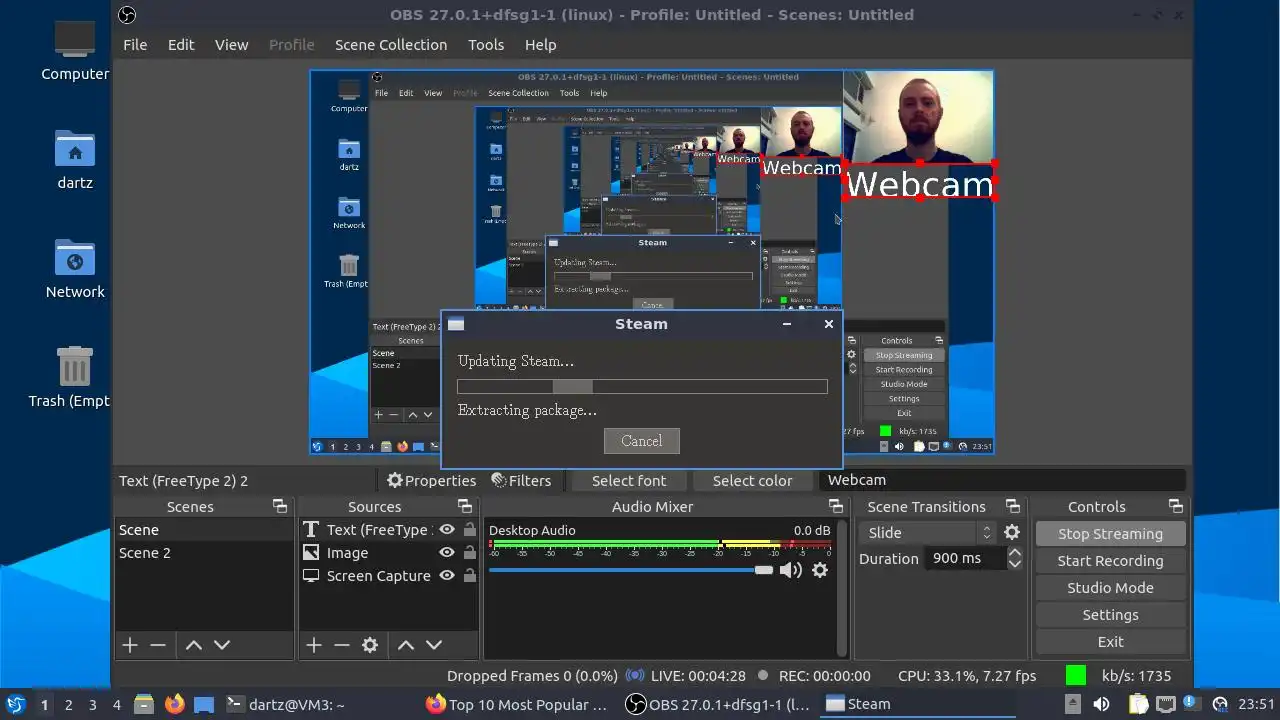This screenshot has width=1280, height=720.
Task: Move the selected source down in the Sources panel
Action: tap(434, 645)
